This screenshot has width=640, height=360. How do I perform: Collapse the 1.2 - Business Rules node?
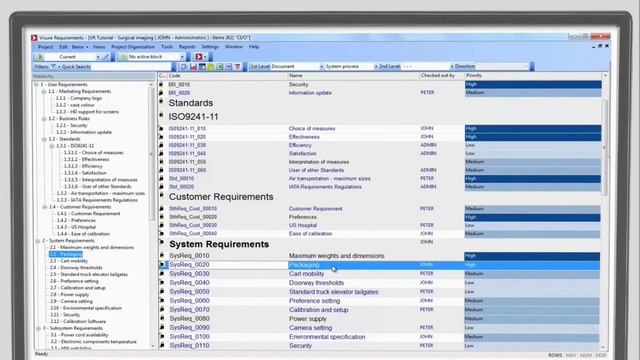[44, 119]
